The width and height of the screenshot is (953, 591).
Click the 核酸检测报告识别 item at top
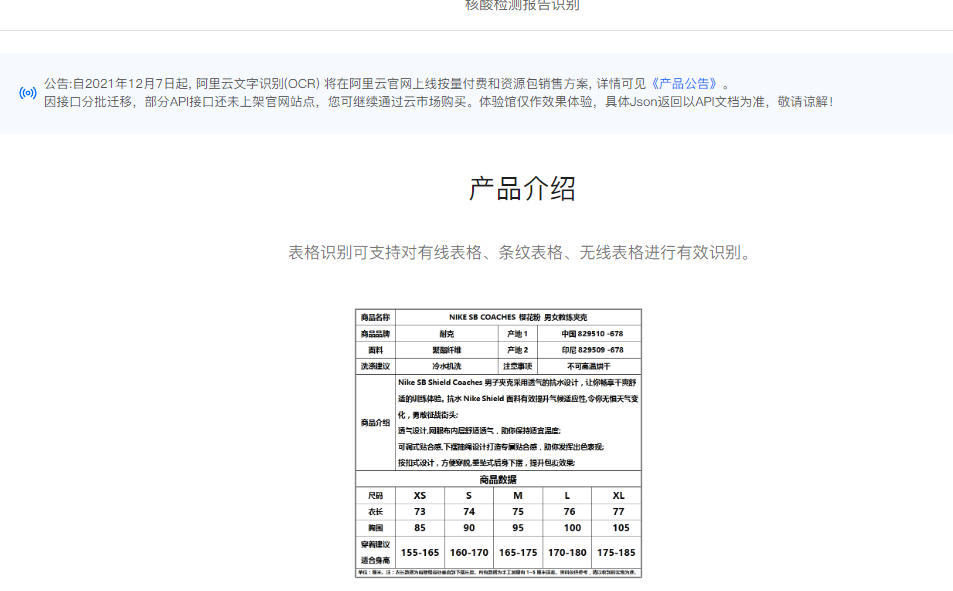coord(522,5)
